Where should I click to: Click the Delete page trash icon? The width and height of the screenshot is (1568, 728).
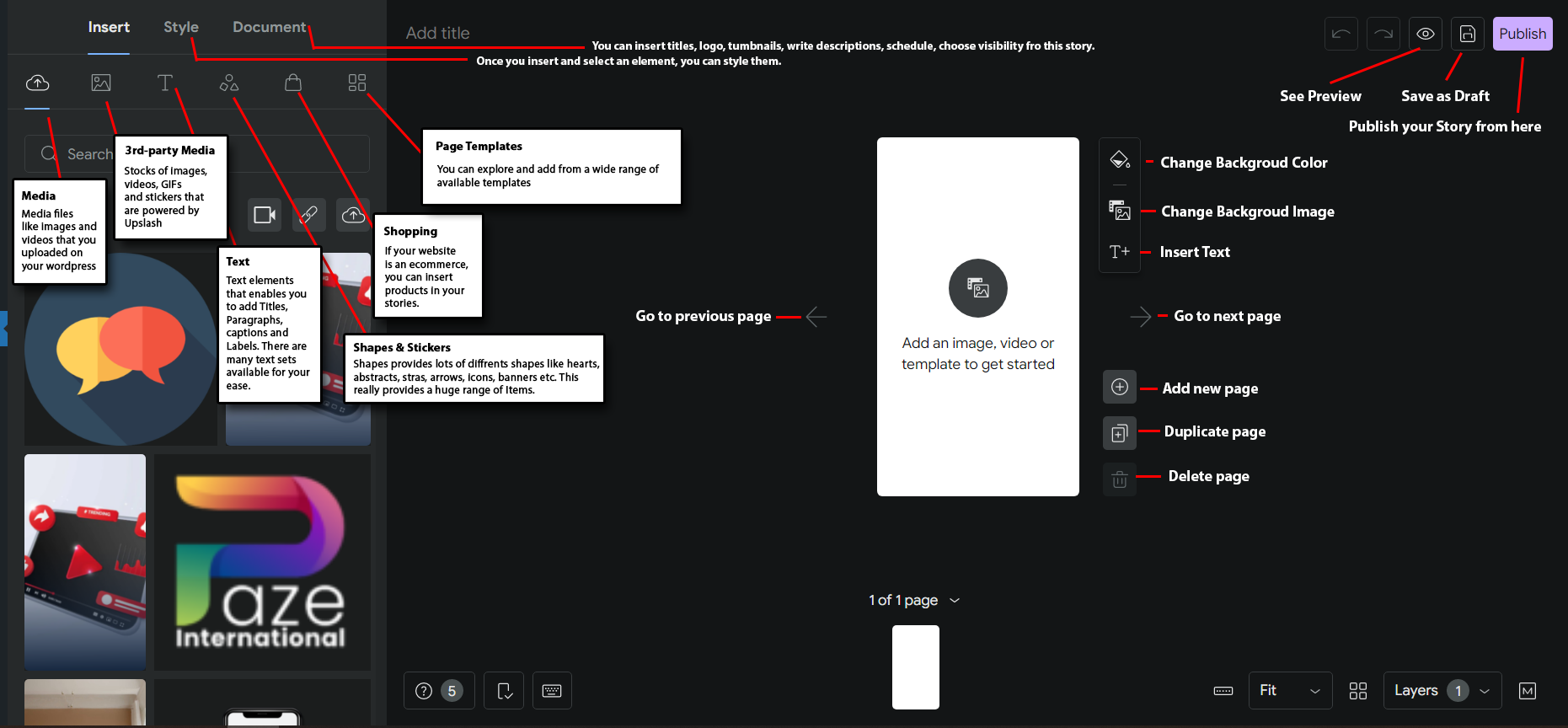tap(1120, 479)
